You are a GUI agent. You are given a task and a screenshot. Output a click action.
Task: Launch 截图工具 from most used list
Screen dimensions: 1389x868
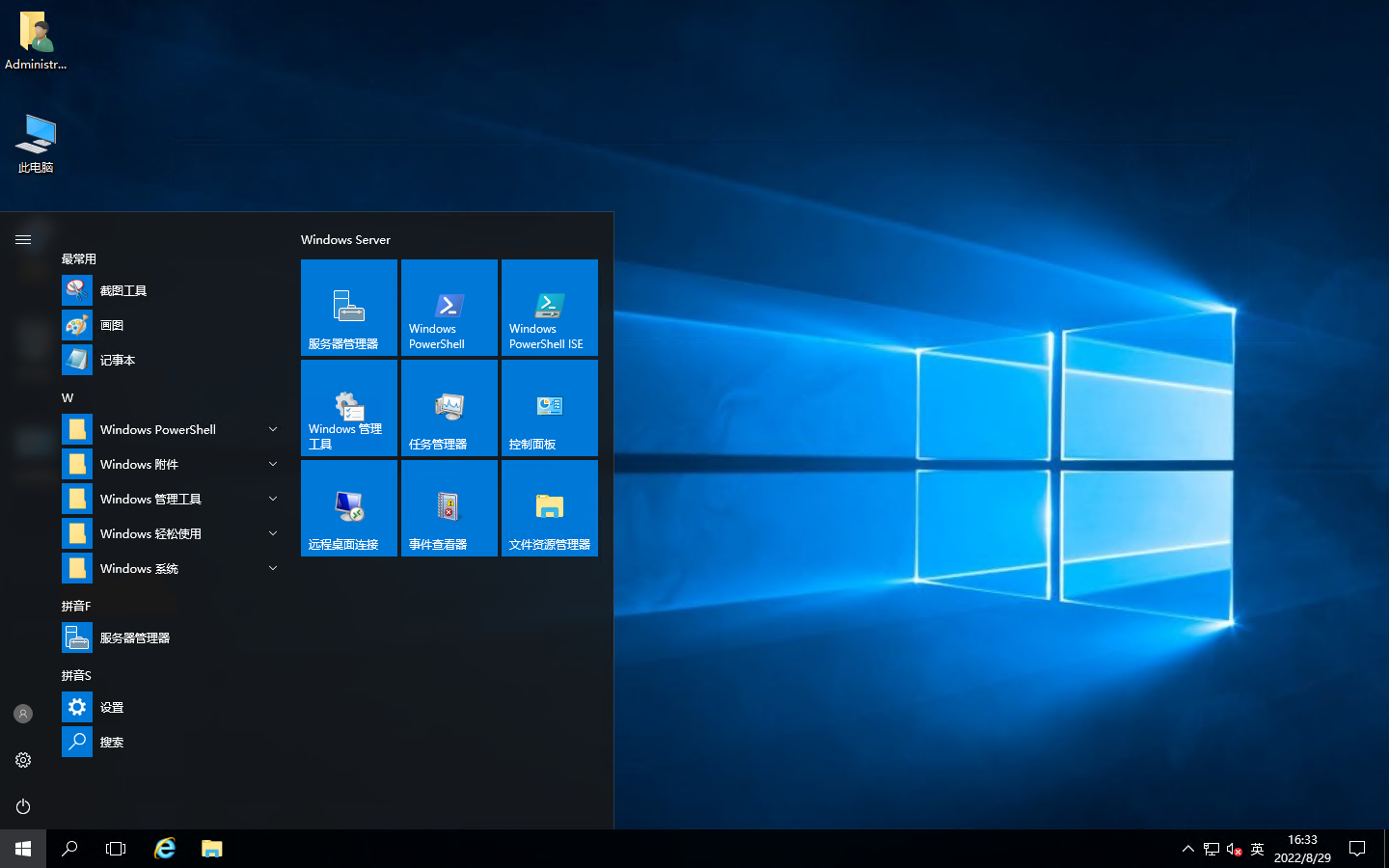point(174,290)
